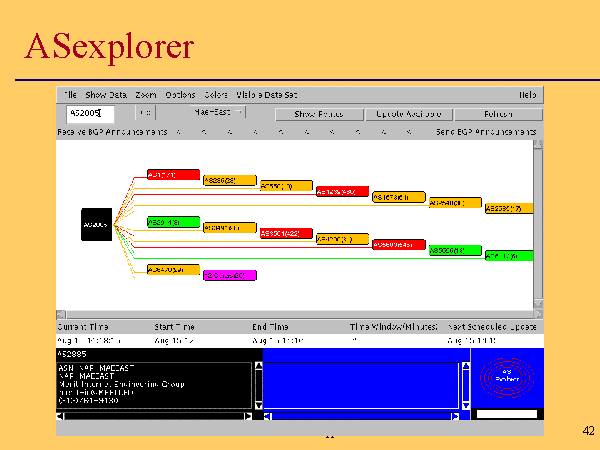The width and height of the screenshot is (600, 450).
Task: Expand the Mae-East dropdown
Action: click(214, 114)
